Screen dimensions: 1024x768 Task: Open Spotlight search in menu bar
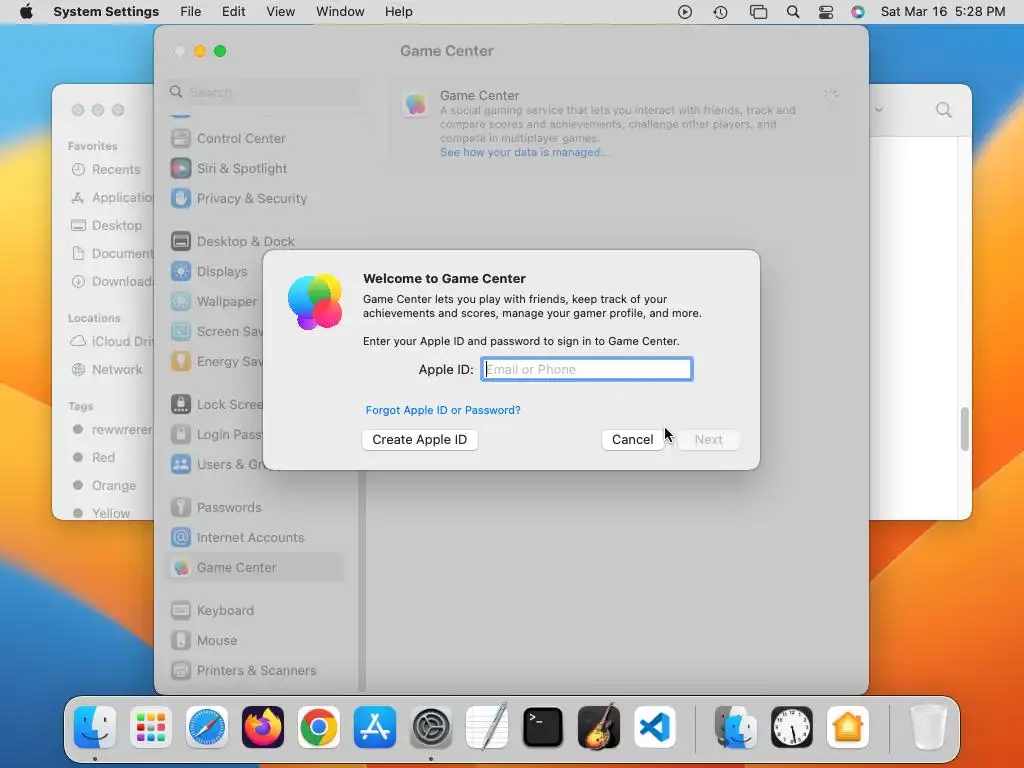click(x=793, y=12)
